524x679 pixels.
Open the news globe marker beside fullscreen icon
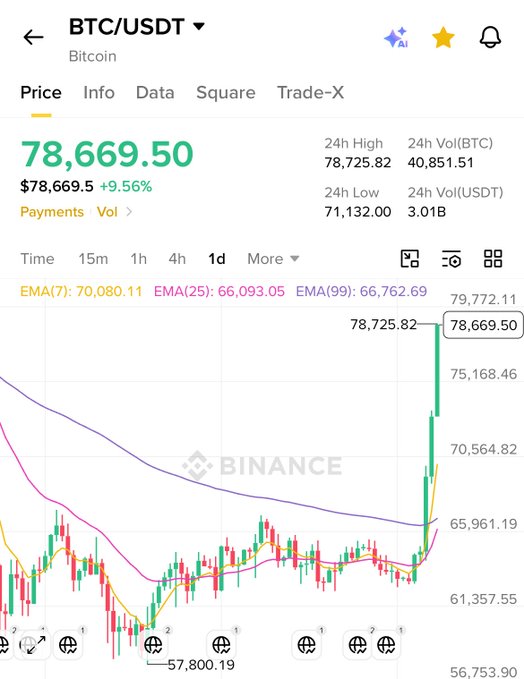click(68, 645)
